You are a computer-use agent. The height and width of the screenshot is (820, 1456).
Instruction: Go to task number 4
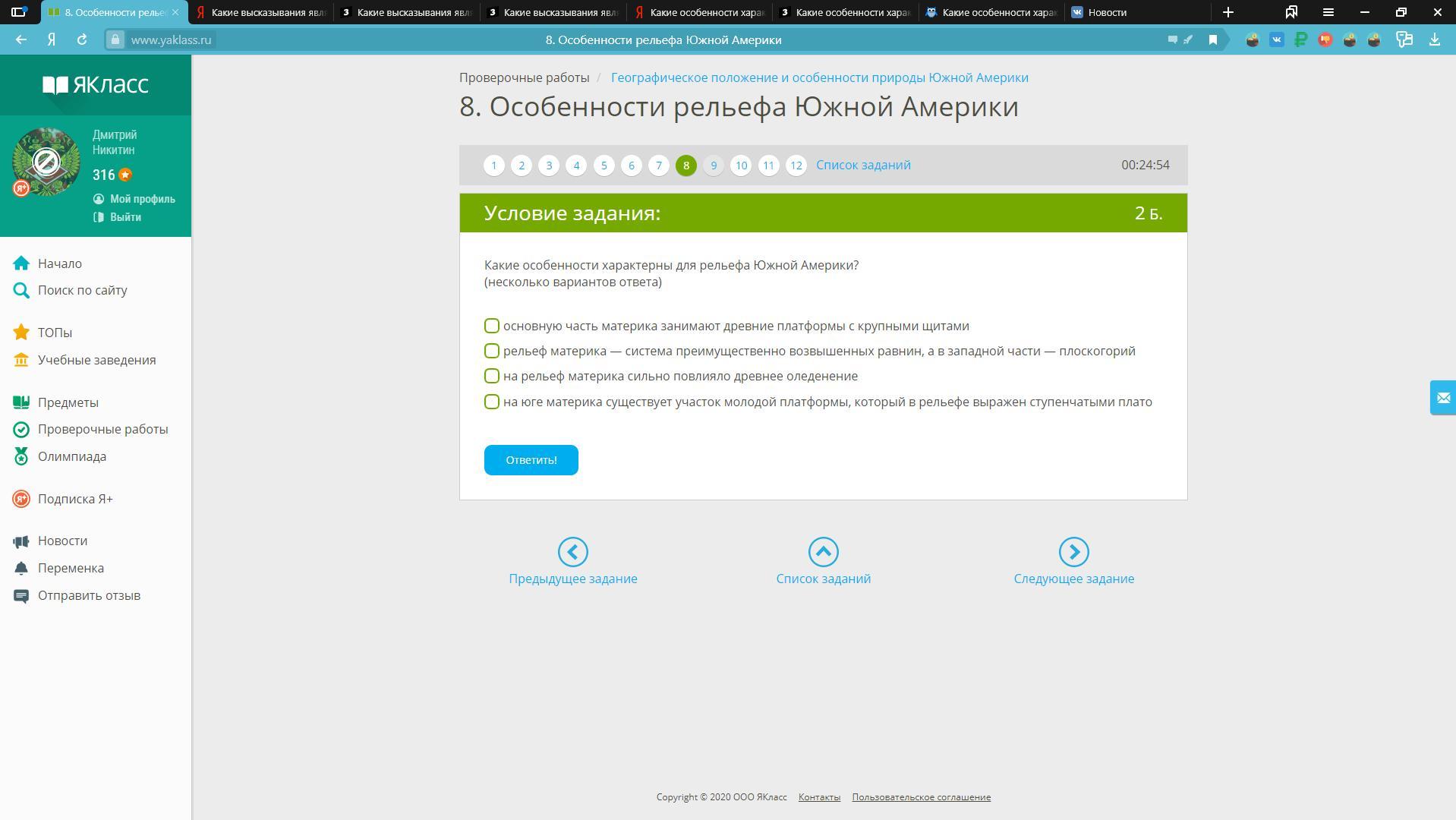tap(576, 165)
